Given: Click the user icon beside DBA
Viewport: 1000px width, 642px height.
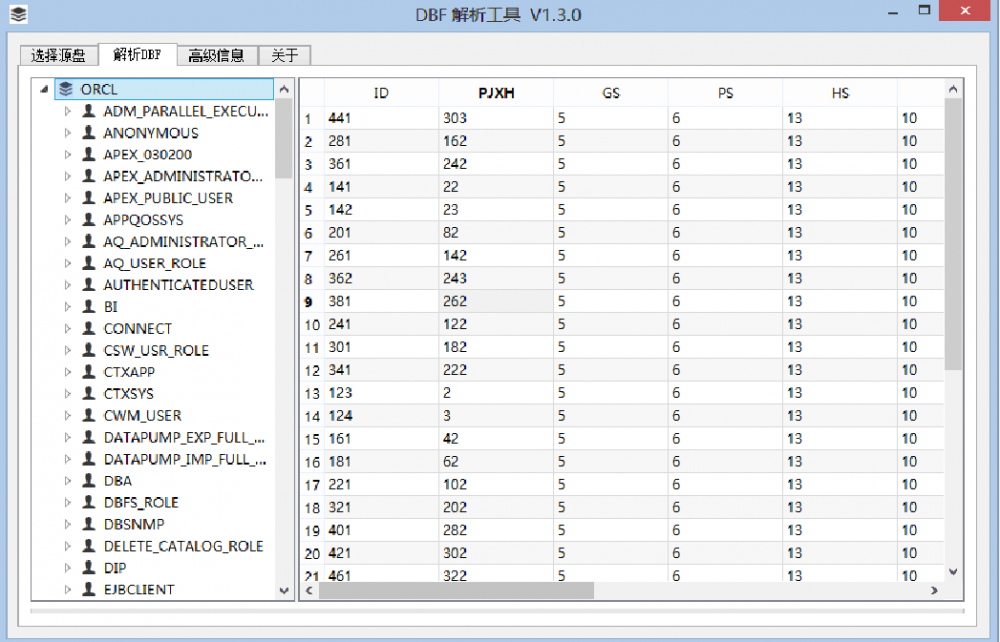Looking at the screenshot, I should 89,481.
